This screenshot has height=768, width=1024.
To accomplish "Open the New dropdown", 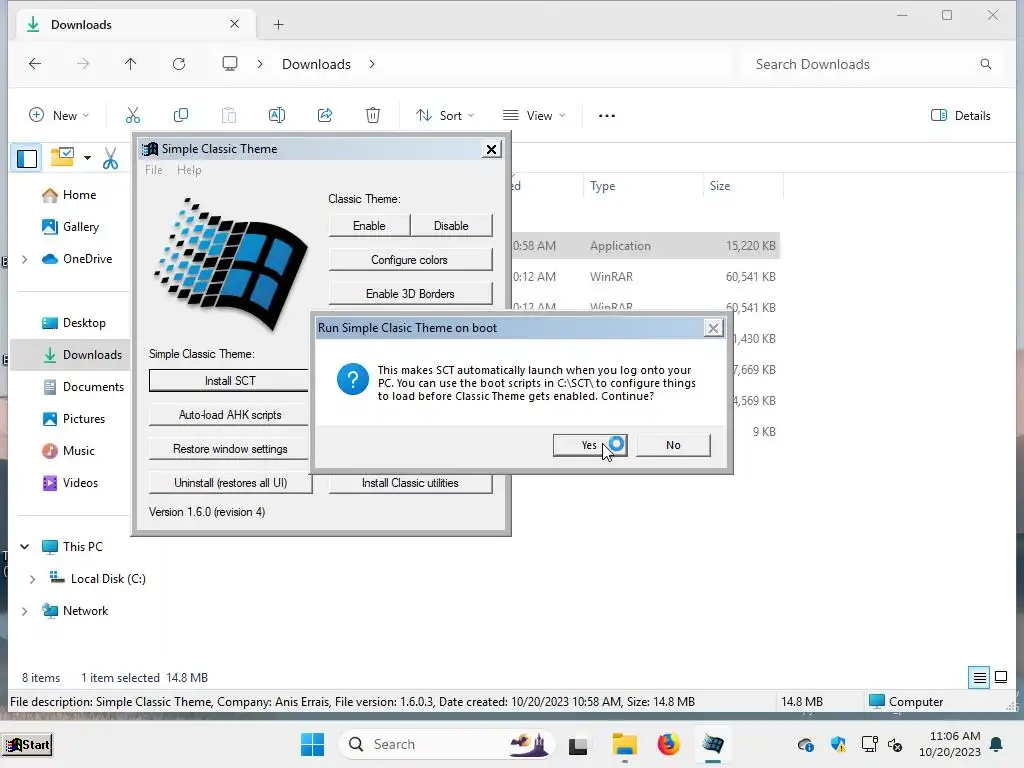I will [x=59, y=115].
